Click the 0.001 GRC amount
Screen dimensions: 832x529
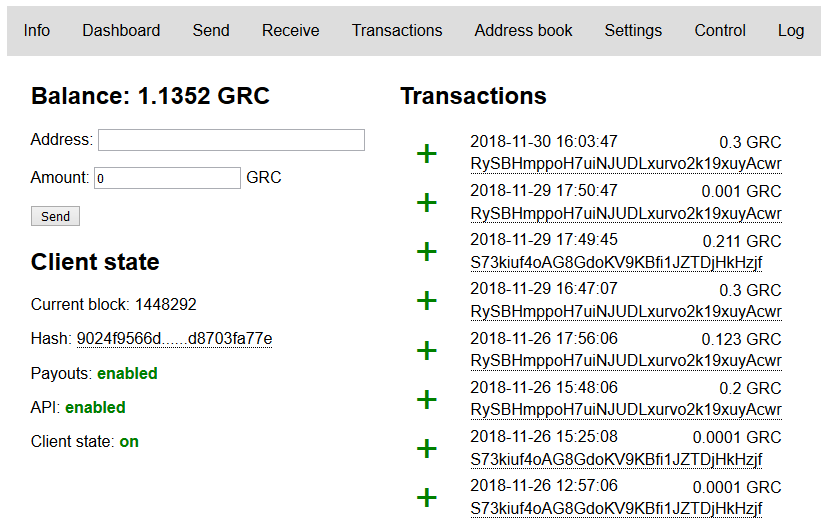741,192
